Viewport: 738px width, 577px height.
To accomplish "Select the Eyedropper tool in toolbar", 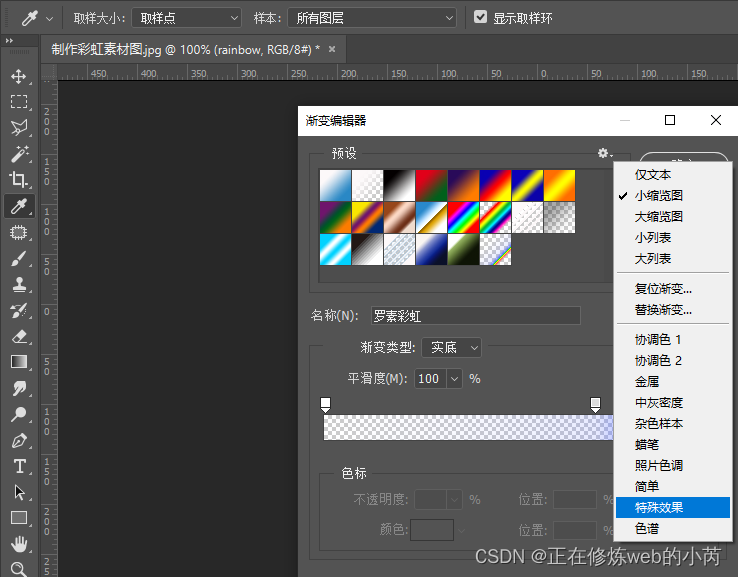I will click(19, 206).
